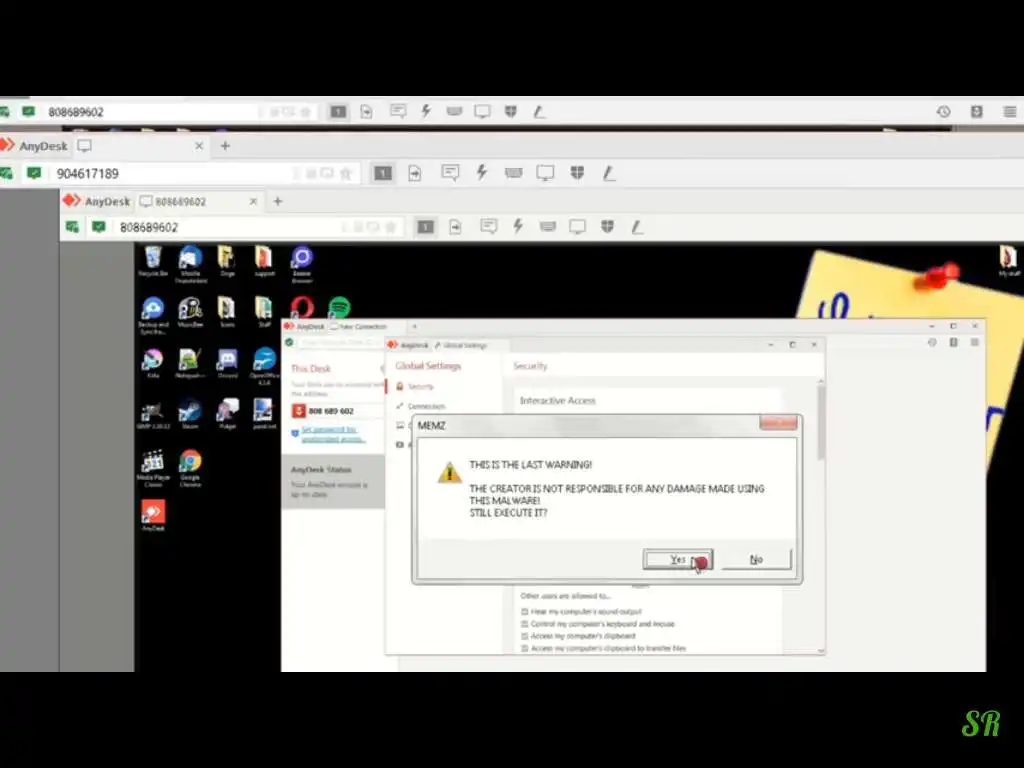
Task: Toggle Access my computer's clipboard checkbox
Action: pyautogui.click(x=524, y=635)
